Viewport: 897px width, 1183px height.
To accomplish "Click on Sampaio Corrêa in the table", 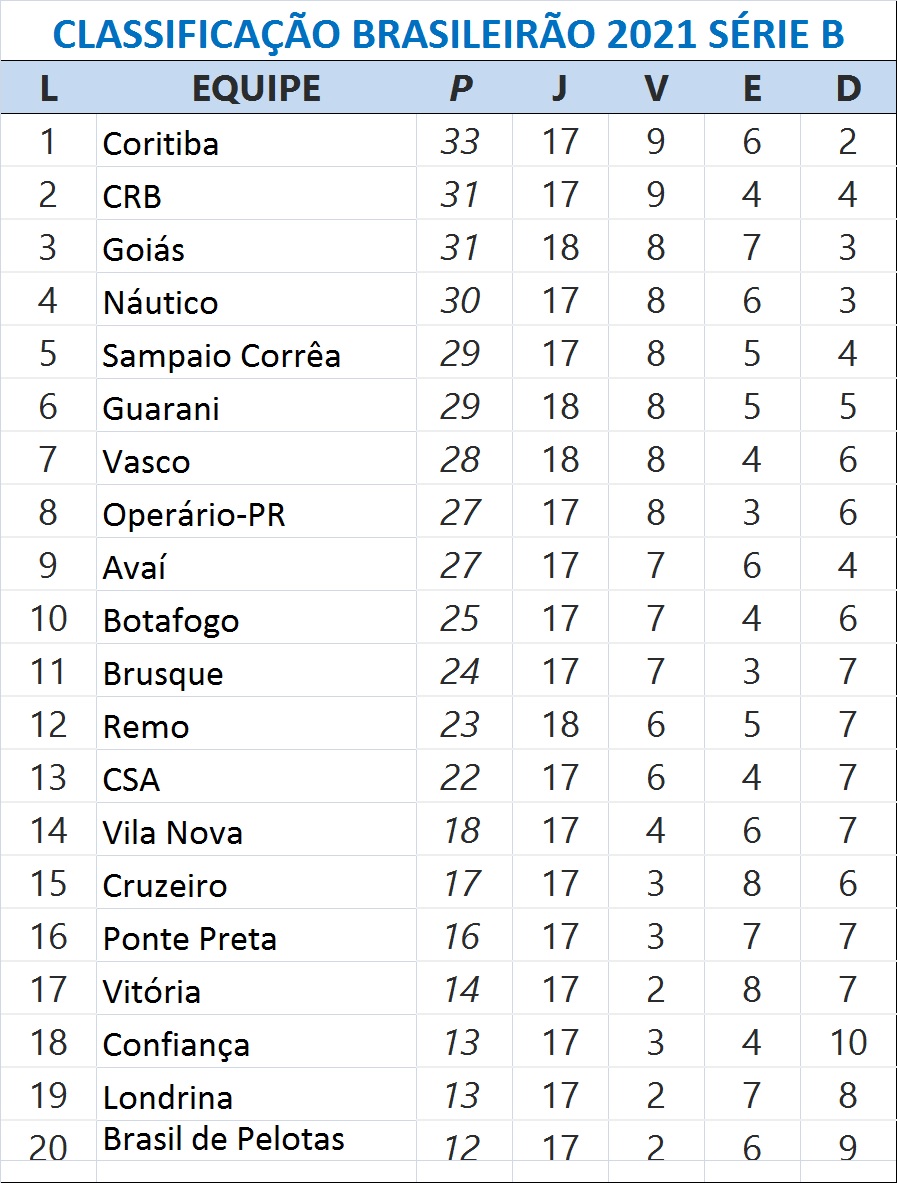I will (x=221, y=355).
